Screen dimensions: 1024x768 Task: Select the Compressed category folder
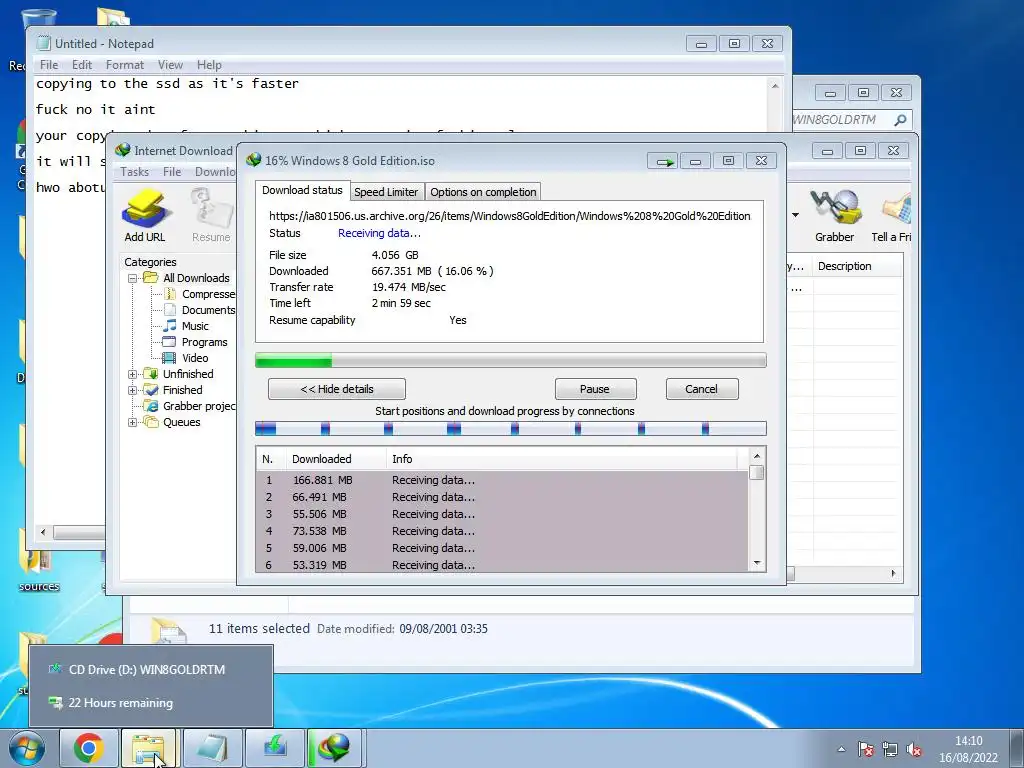pos(200,294)
